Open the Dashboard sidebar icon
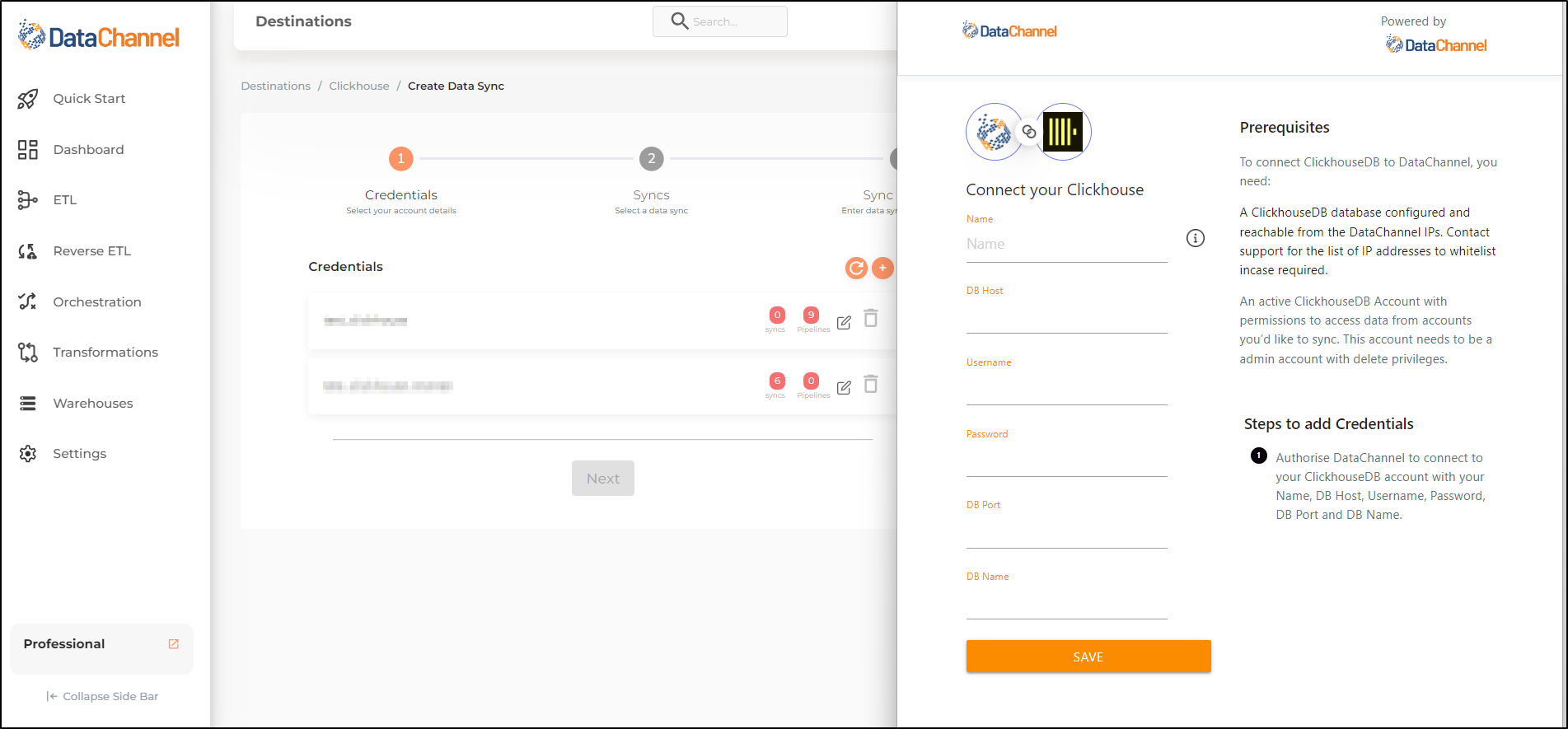 tap(28, 150)
